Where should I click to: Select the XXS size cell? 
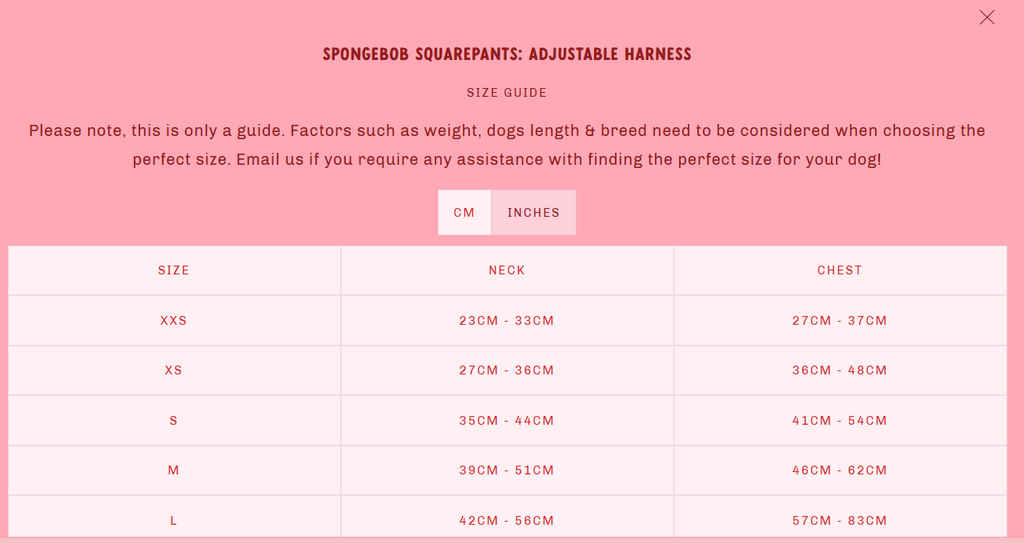(x=174, y=321)
